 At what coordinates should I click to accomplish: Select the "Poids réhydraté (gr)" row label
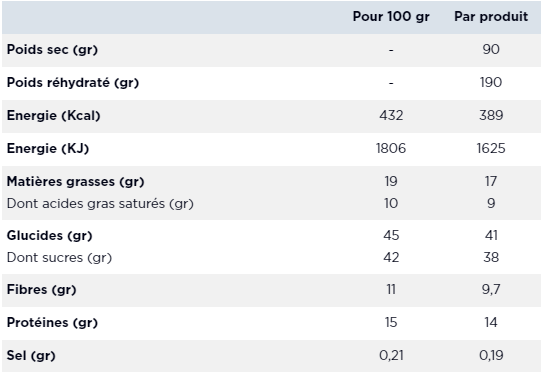(x=73, y=83)
